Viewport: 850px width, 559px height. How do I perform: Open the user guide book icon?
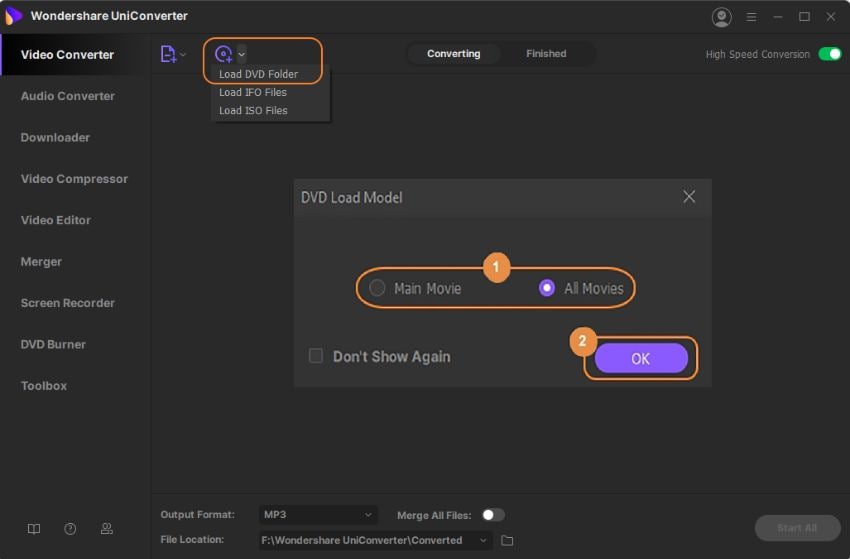34,529
